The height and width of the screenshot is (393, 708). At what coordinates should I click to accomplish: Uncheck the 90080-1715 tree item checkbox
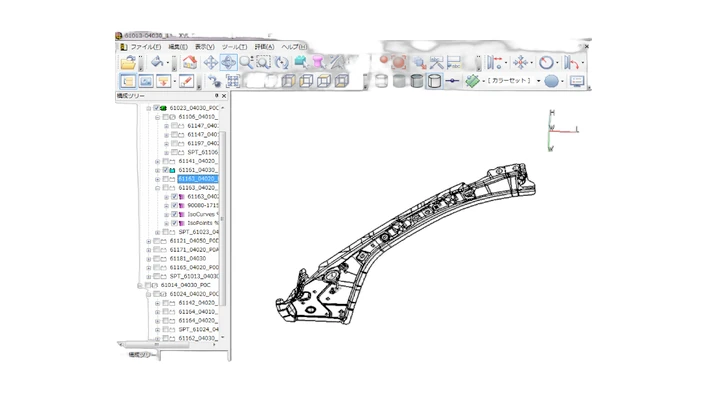tap(175, 206)
